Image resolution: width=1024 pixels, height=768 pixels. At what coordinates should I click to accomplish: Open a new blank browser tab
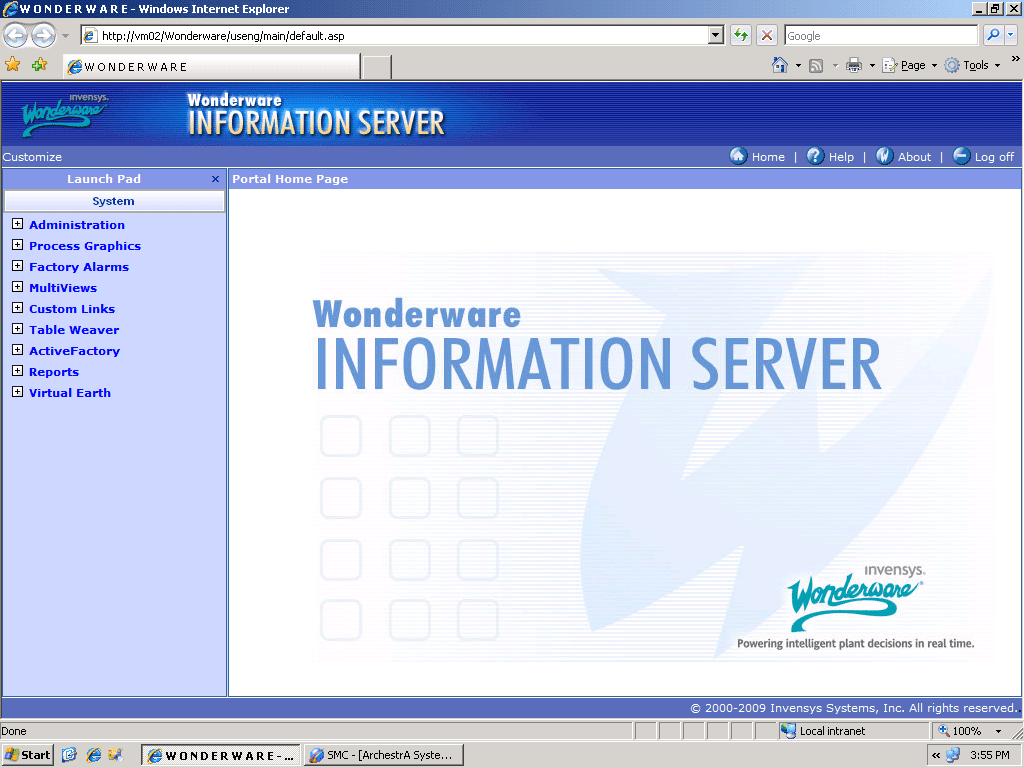pos(376,67)
